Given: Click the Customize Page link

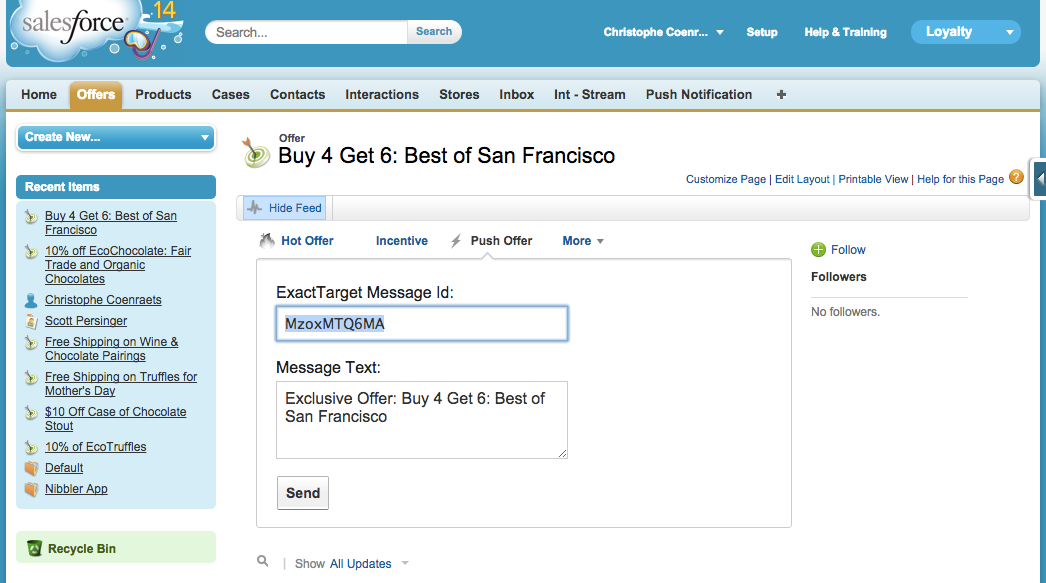Looking at the screenshot, I should click(726, 179).
